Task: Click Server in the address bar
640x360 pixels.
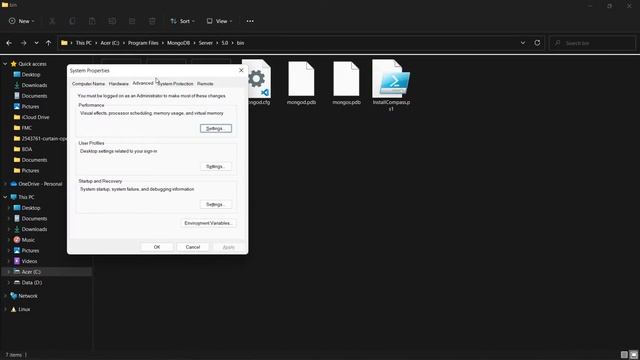Action: coord(206,43)
